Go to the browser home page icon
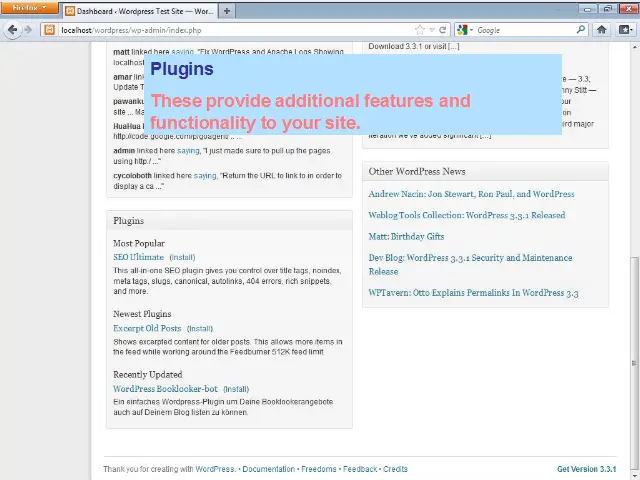Viewport: 640px width, 480px height. [601, 29]
